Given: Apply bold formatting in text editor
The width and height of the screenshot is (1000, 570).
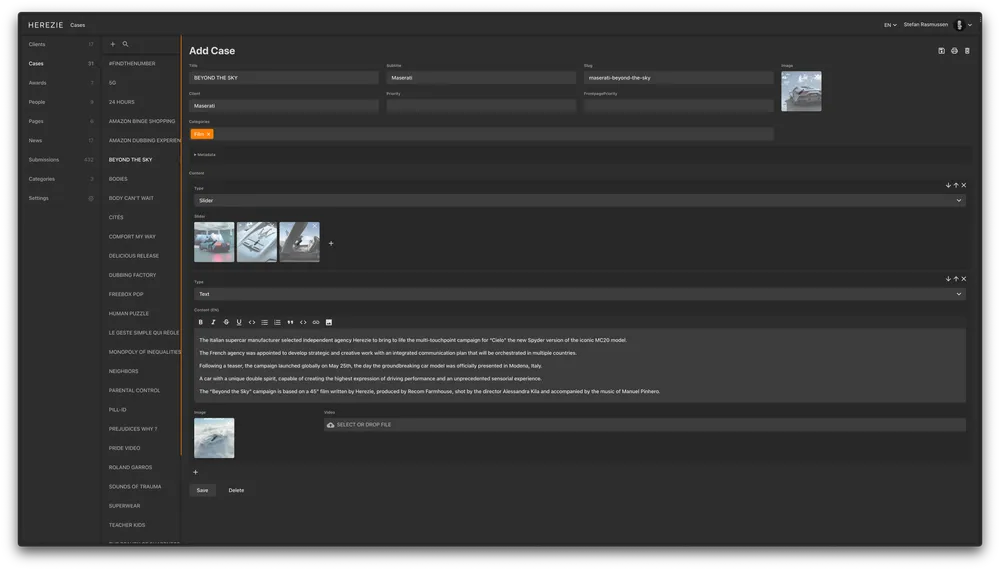Looking at the screenshot, I should 201,322.
